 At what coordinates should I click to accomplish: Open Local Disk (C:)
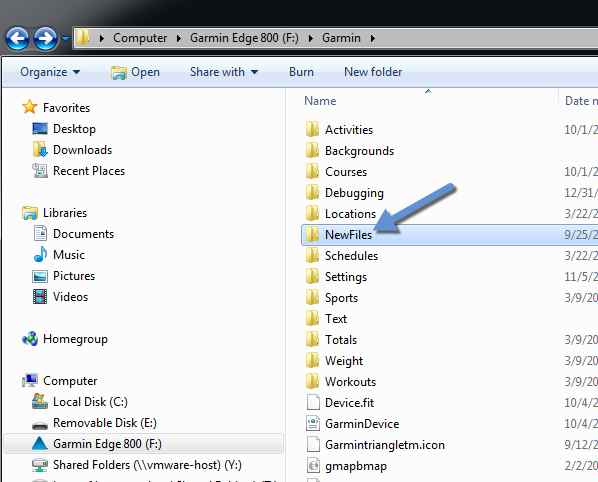90,402
